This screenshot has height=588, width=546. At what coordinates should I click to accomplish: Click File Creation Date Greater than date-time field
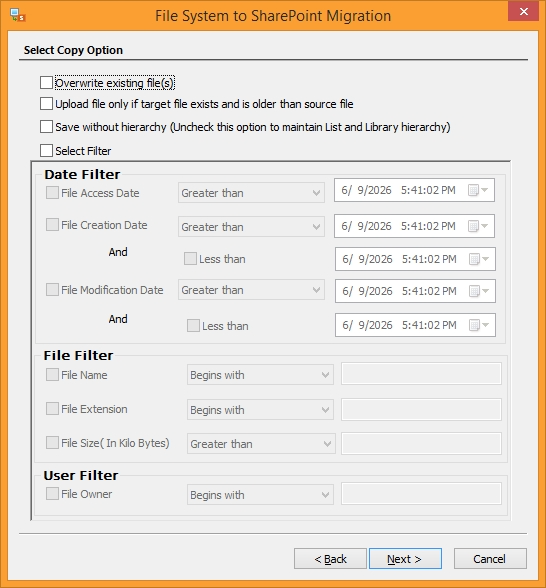point(414,226)
